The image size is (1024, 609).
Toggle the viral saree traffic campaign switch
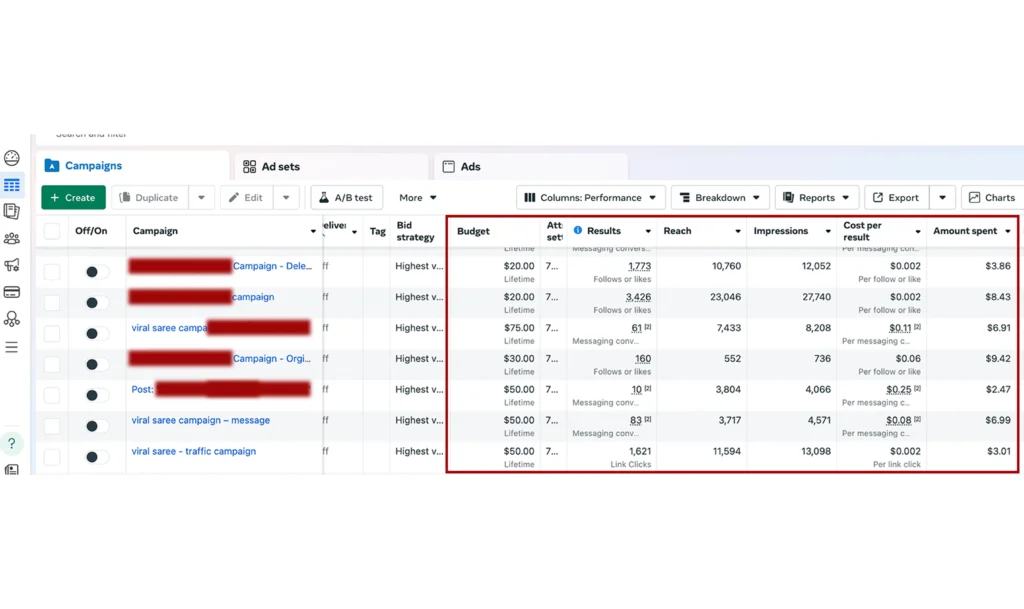point(97,457)
